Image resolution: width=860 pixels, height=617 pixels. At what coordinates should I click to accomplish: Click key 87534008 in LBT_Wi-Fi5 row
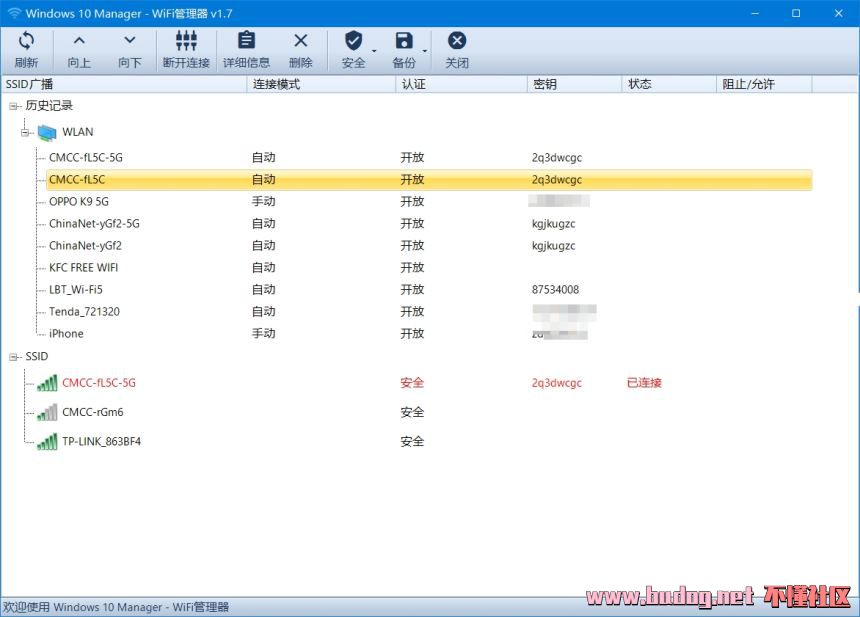coord(555,290)
